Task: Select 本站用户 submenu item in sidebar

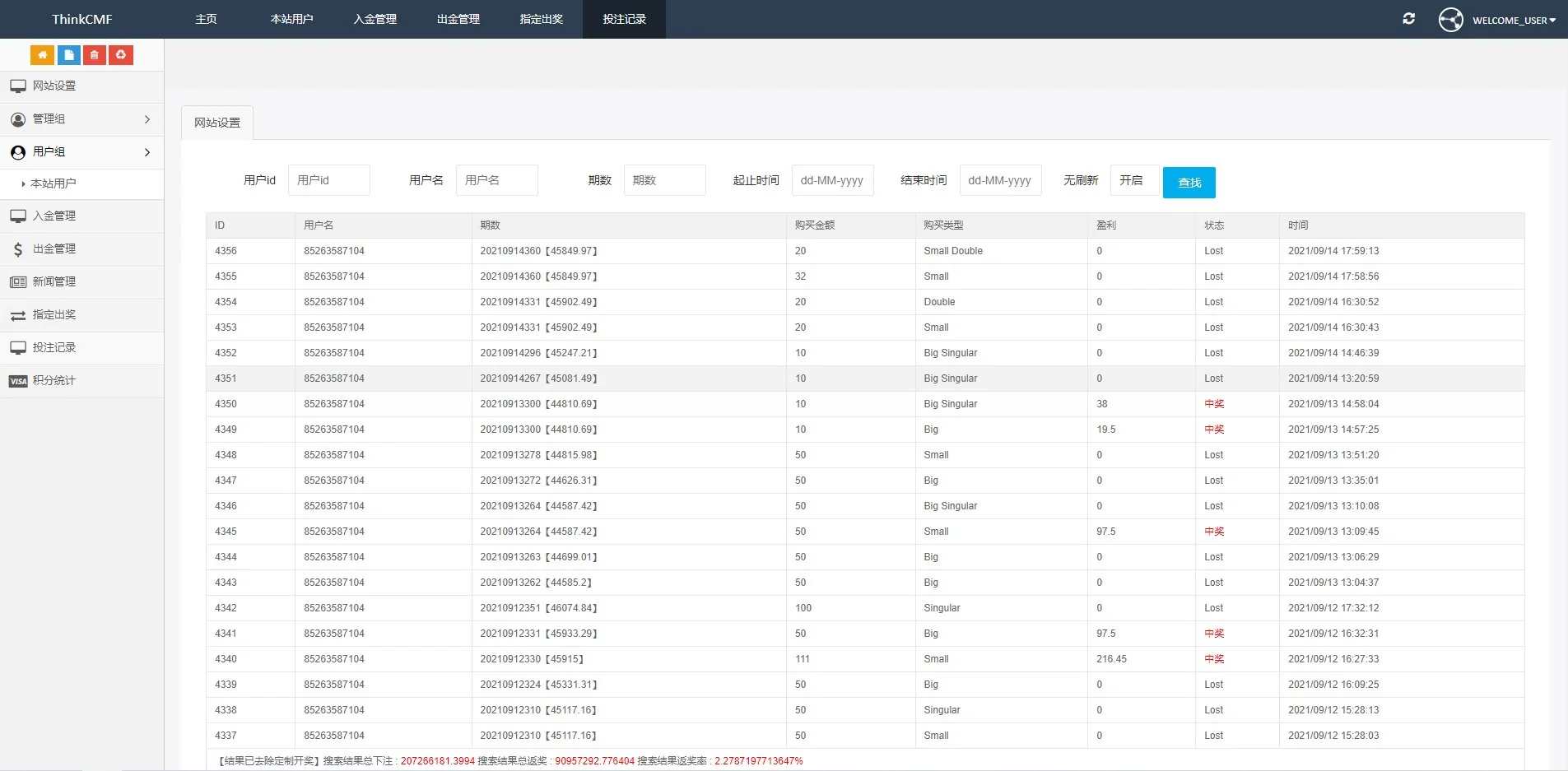Action: tap(54, 183)
